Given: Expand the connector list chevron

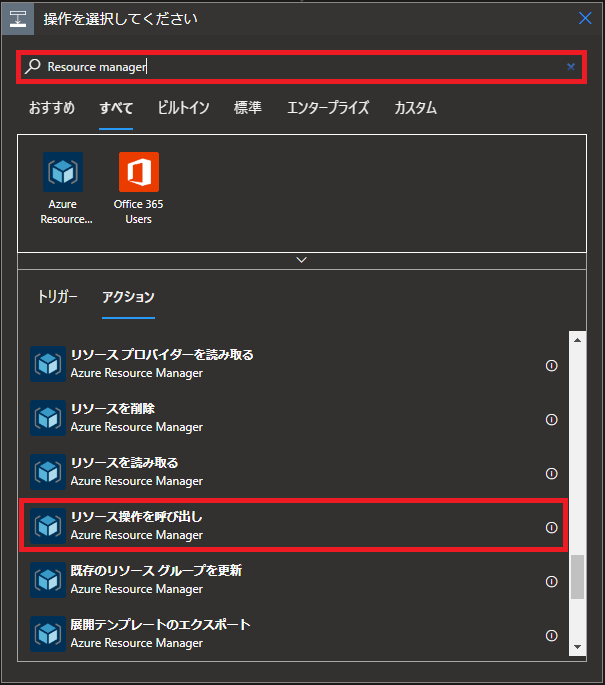Looking at the screenshot, I should coord(301,260).
